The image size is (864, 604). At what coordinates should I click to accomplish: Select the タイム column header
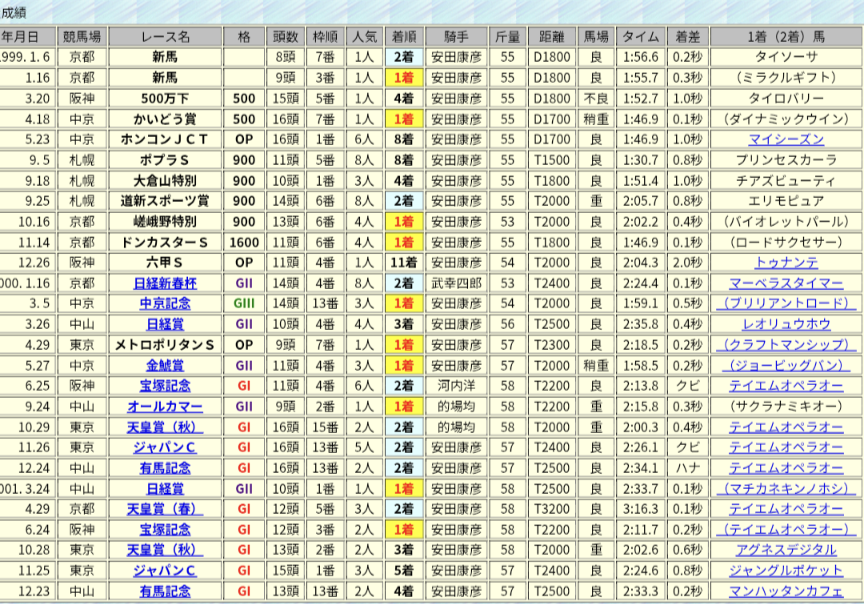coord(641,36)
